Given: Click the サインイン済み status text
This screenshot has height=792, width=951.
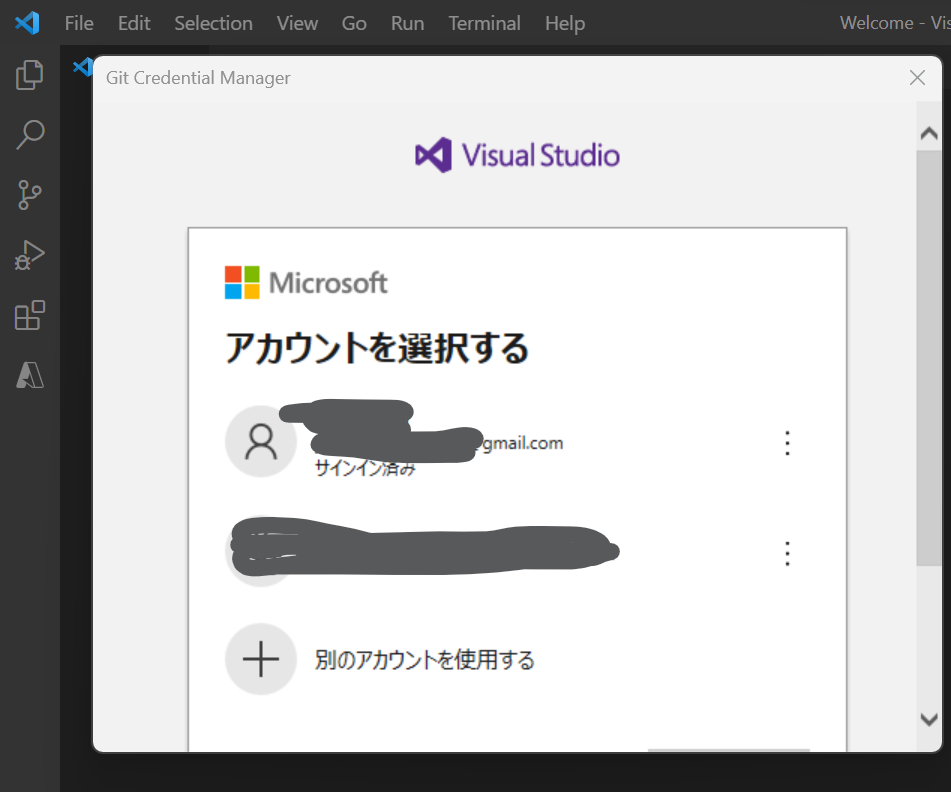Looking at the screenshot, I should click(x=365, y=468).
